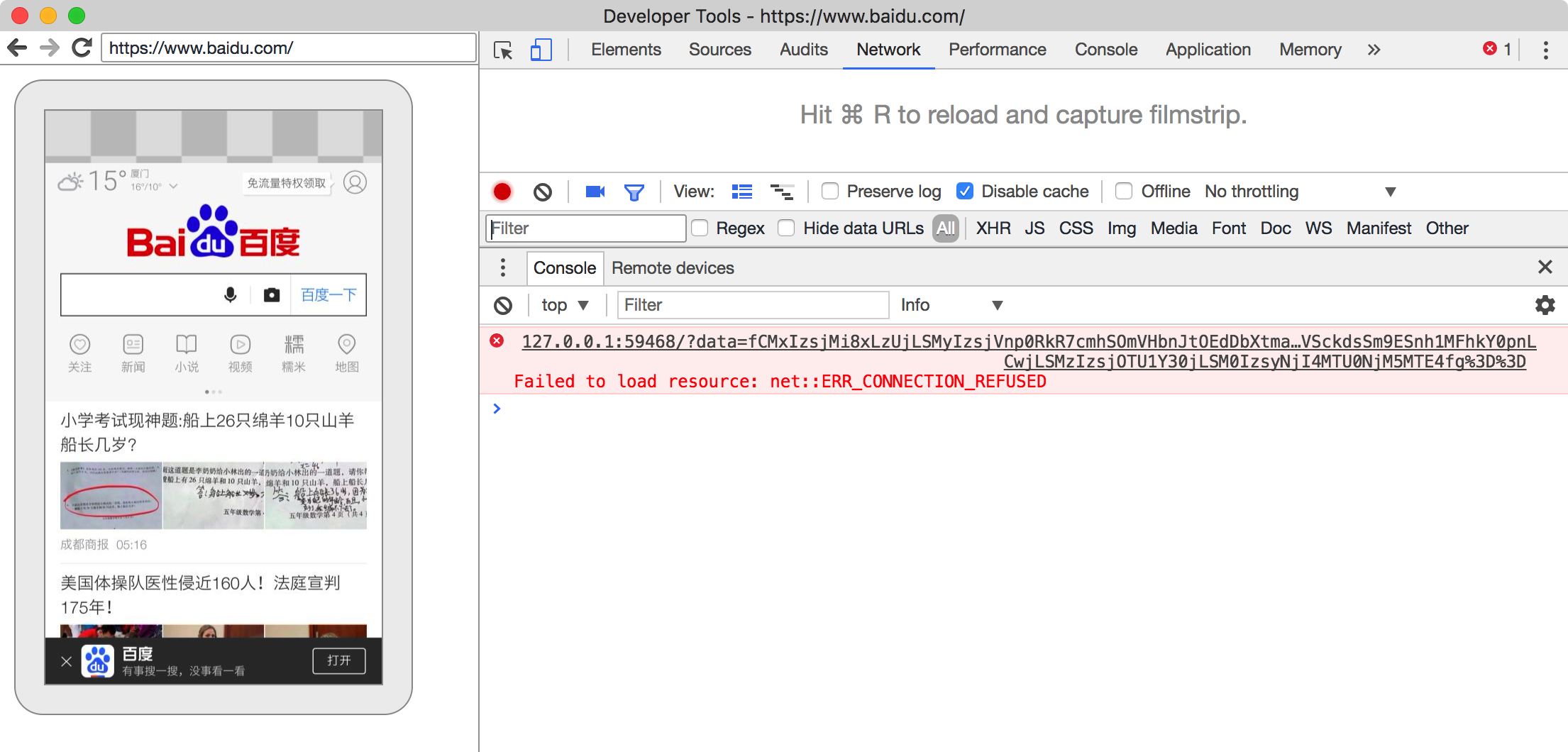
Task: Open the news headline about 船长几岁
Action: pyautogui.click(x=206, y=432)
